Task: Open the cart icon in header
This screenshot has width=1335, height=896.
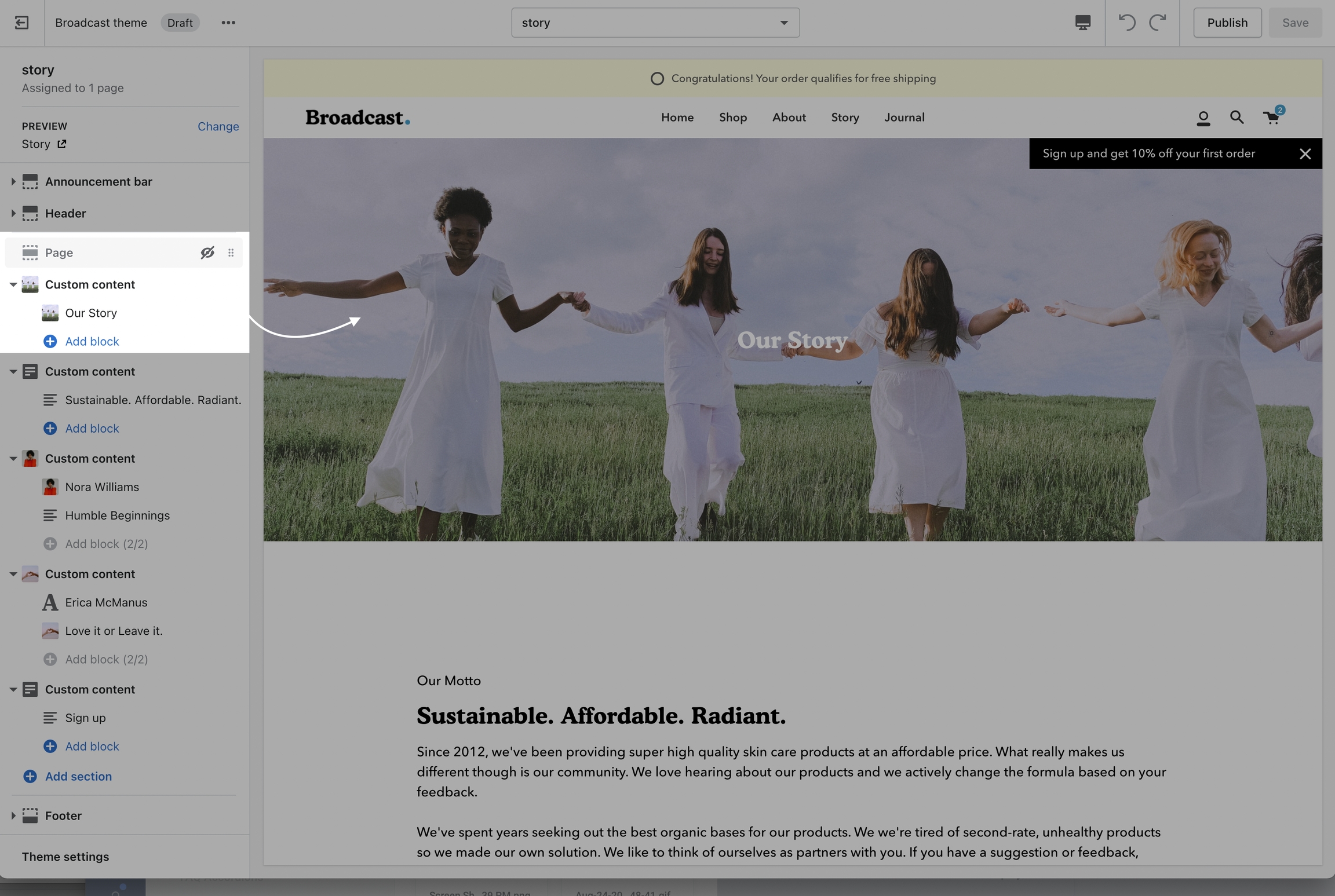Action: point(1271,118)
